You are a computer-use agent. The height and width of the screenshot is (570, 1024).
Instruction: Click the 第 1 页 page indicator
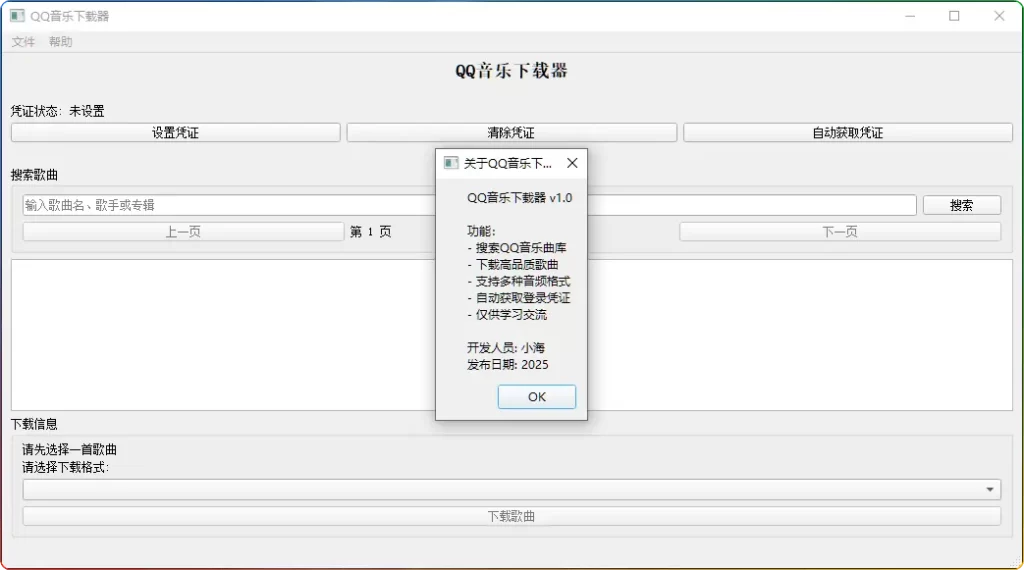pos(370,232)
